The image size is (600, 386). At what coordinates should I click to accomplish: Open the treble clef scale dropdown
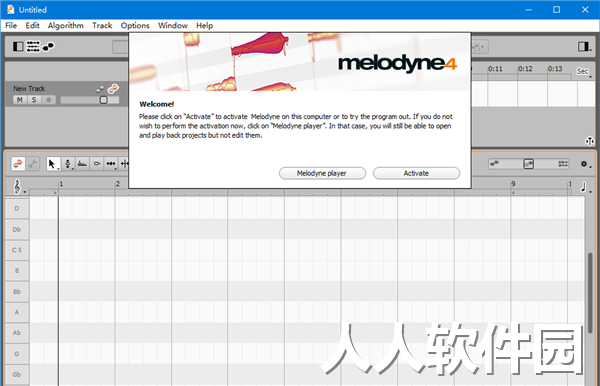18,187
